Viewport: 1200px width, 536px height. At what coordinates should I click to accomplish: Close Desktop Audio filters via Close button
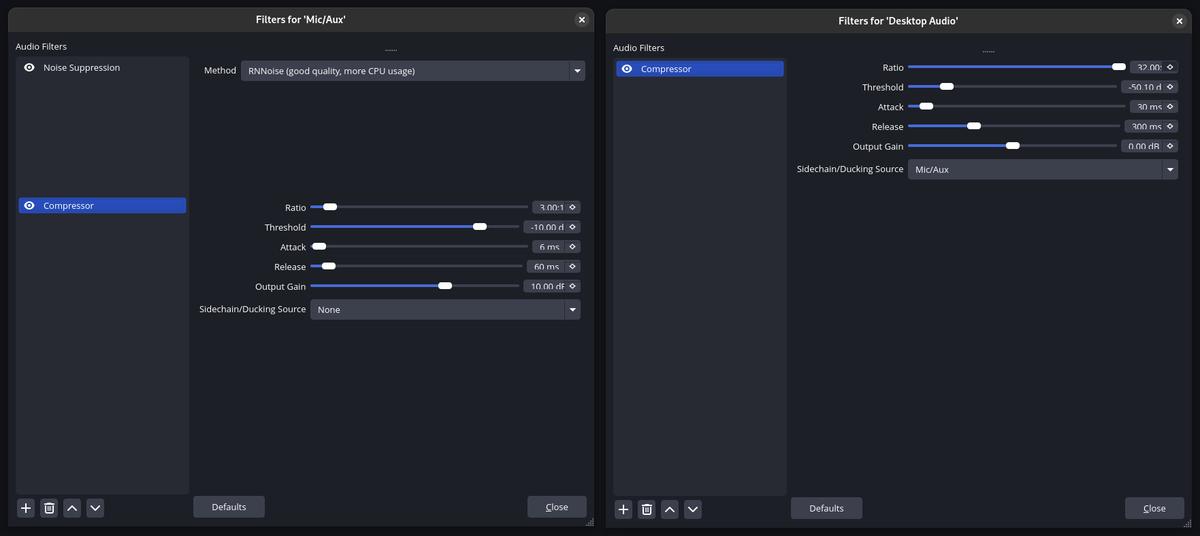click(x=1154, y=508)
